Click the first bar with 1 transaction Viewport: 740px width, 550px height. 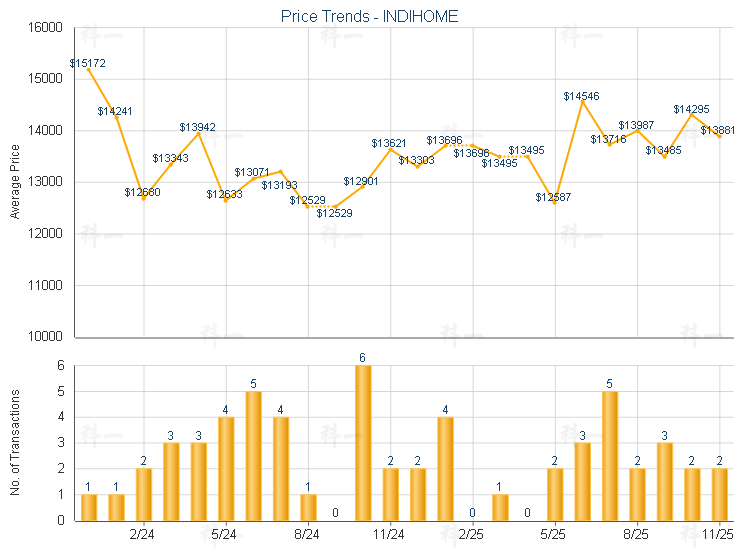[x=89, y=507]
